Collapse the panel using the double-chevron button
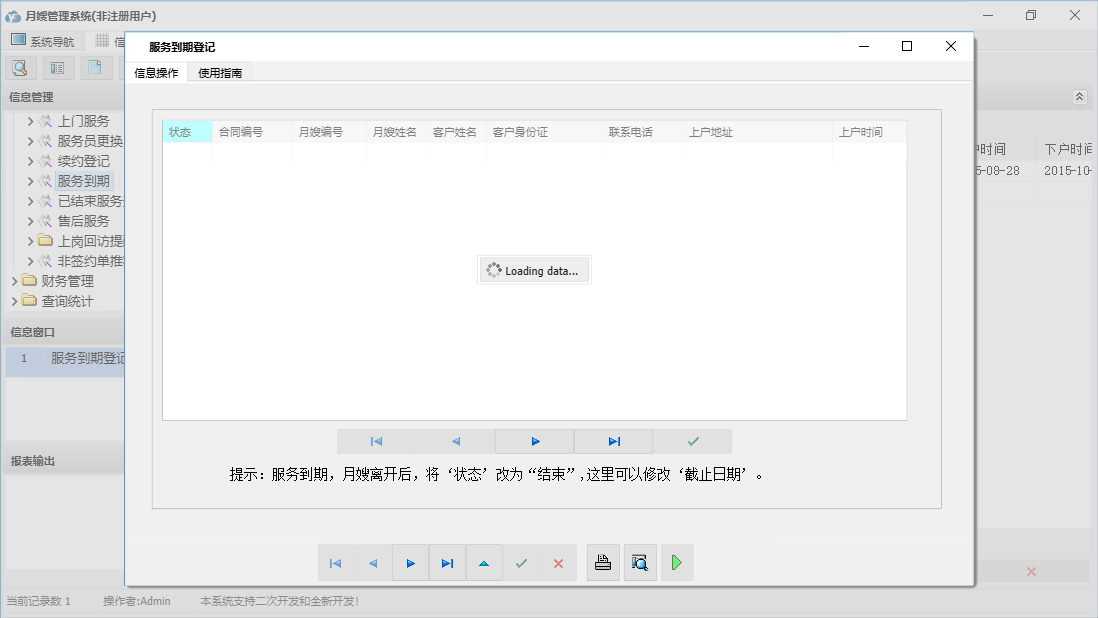This screenshot has height=618, width=1098. (1079, 97)
